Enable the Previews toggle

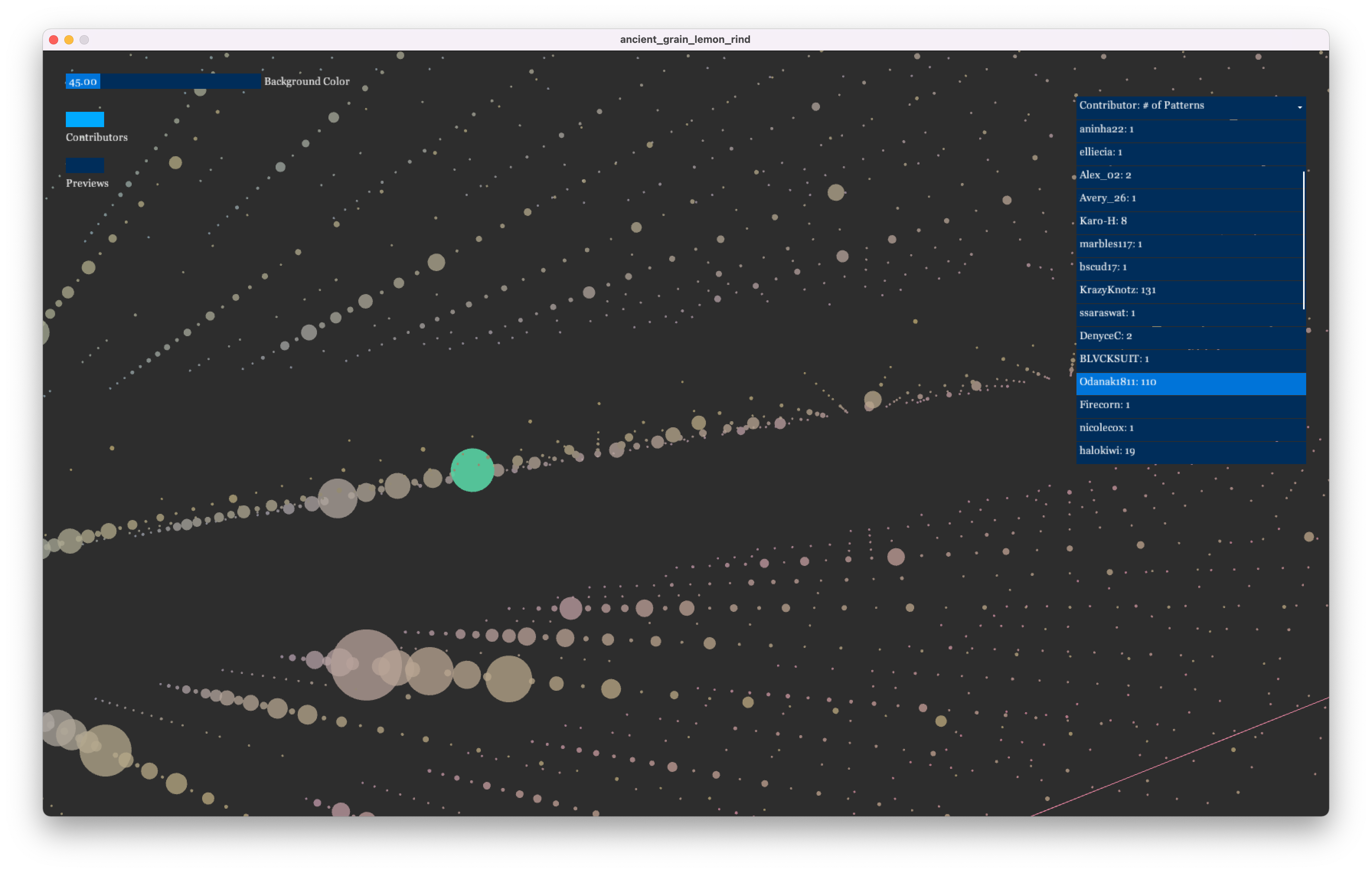click(85, 165)
